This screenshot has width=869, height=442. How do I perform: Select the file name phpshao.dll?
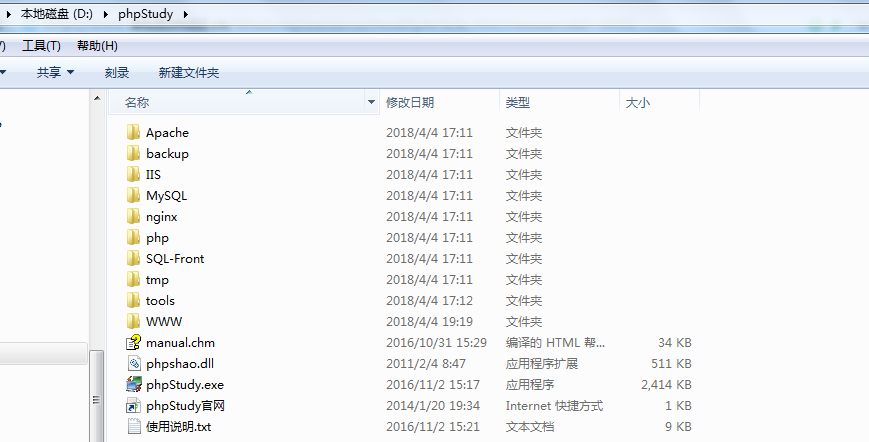point(180,364)
